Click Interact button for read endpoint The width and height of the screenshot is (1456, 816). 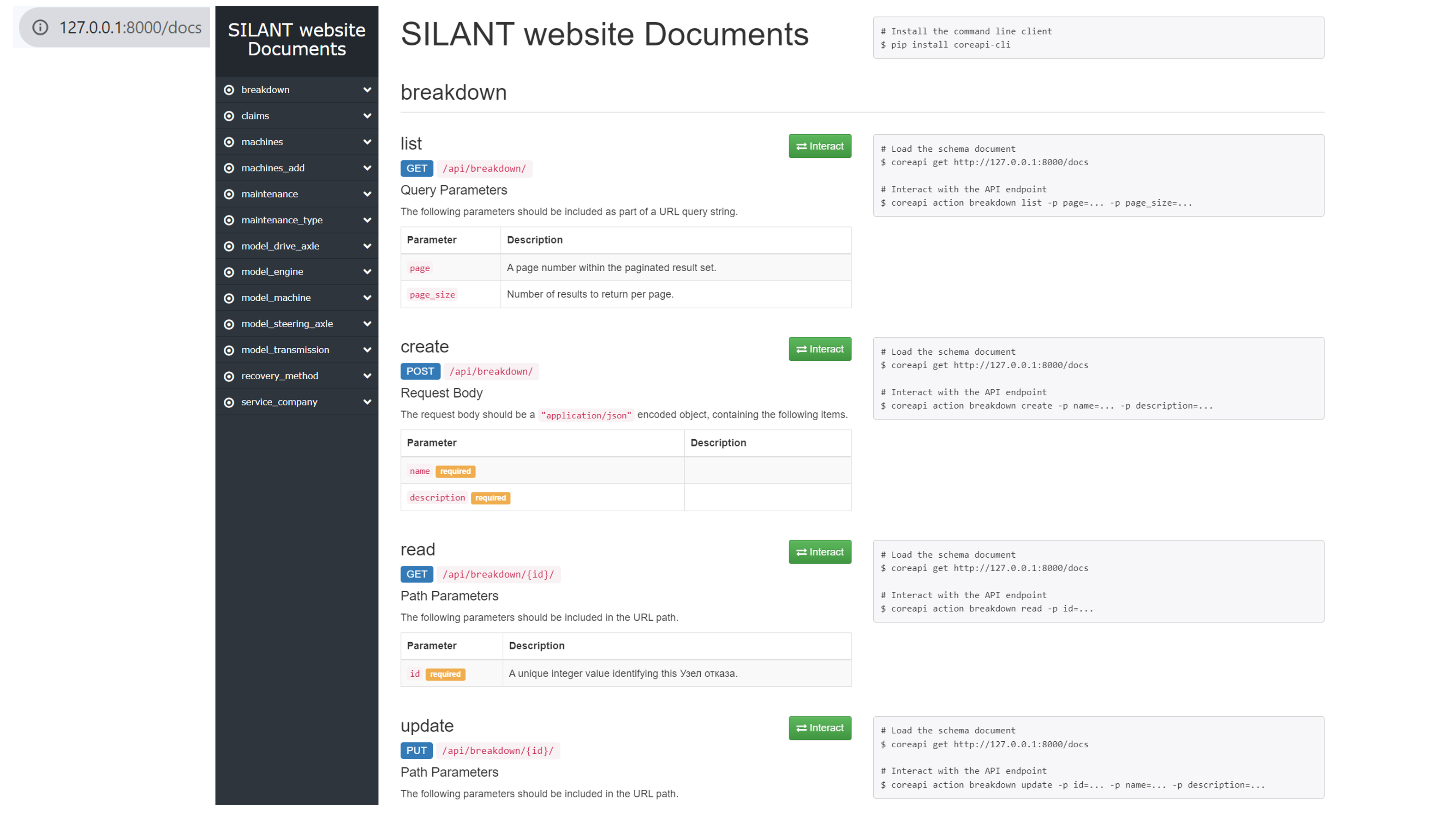tap(819, 552)
